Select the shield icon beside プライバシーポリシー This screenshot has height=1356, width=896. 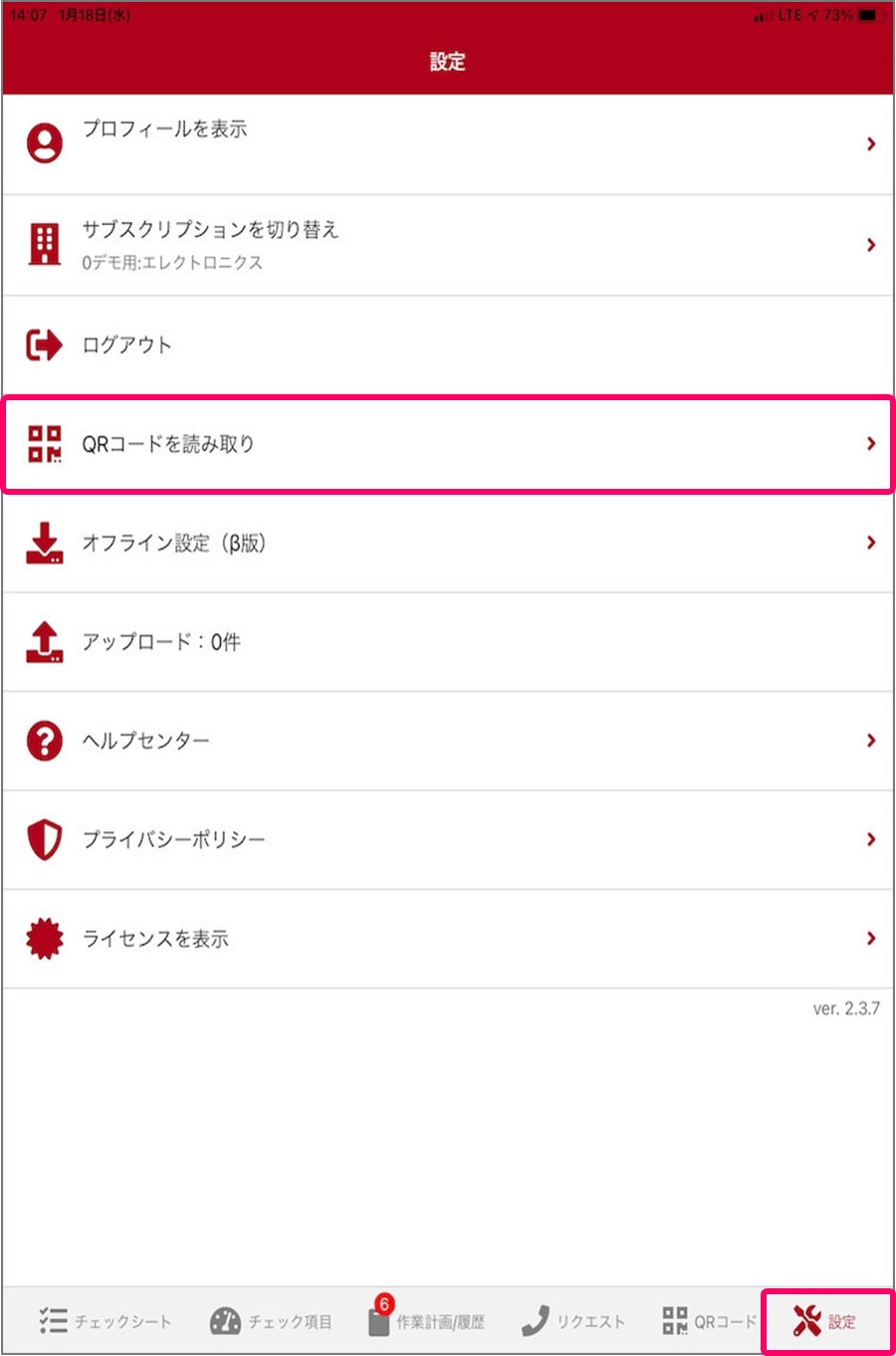point(44,838)
